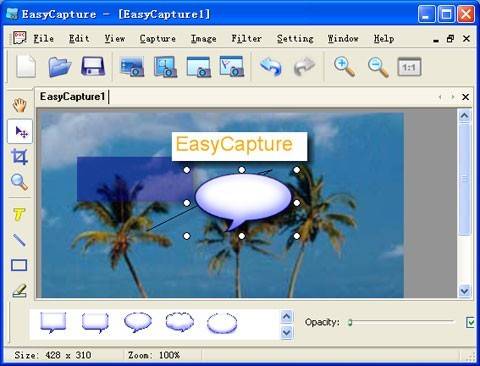Choose the yellow Text tool
The width and height of the screenshot is (480, 366).
[19, 214]
